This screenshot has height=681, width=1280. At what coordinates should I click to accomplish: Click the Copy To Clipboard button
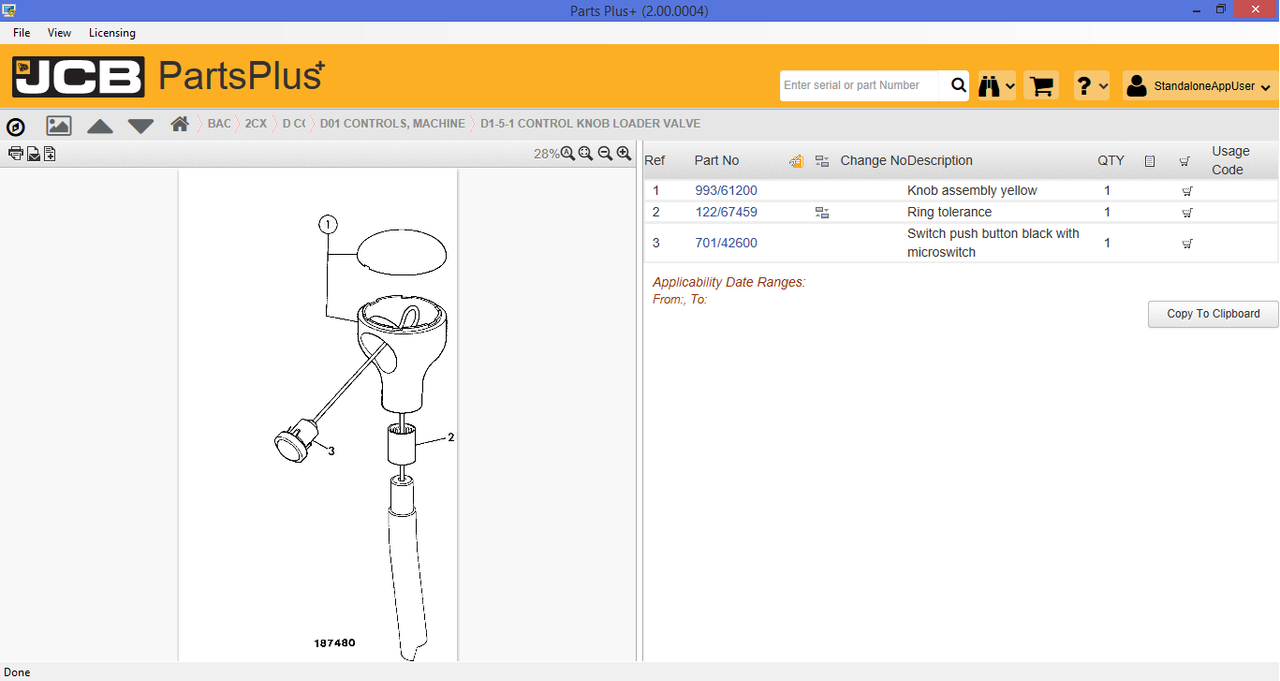pyautogui.click(x=1213, y=314)
